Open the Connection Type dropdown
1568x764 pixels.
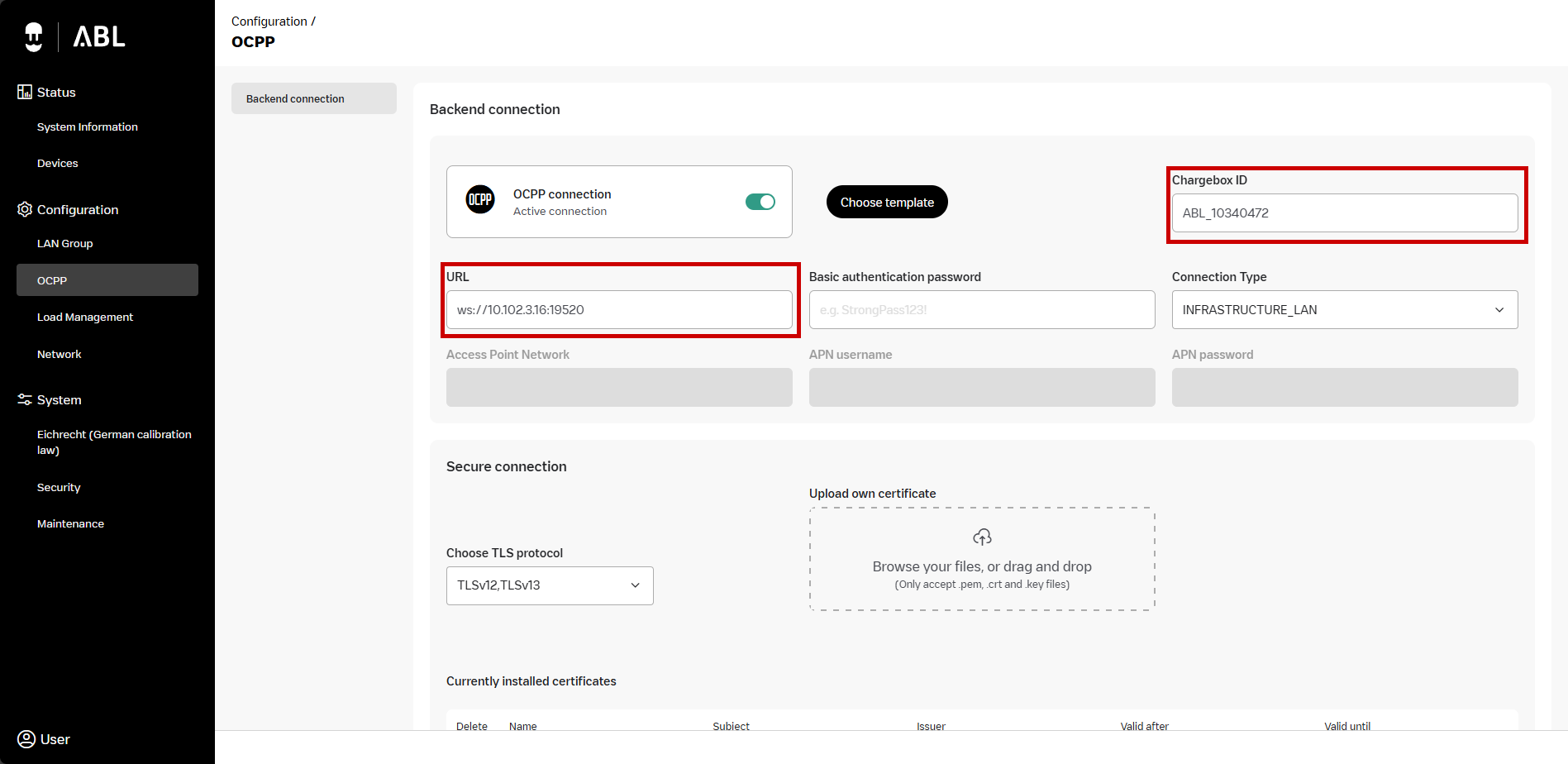pyautogui.click(x=1344, y=309)
